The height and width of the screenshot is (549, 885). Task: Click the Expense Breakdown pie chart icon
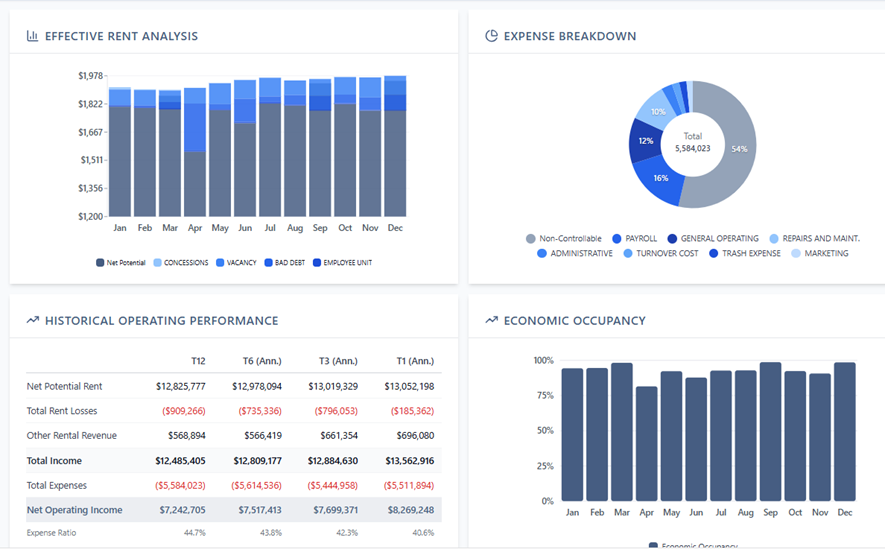[x=492, y=36]
